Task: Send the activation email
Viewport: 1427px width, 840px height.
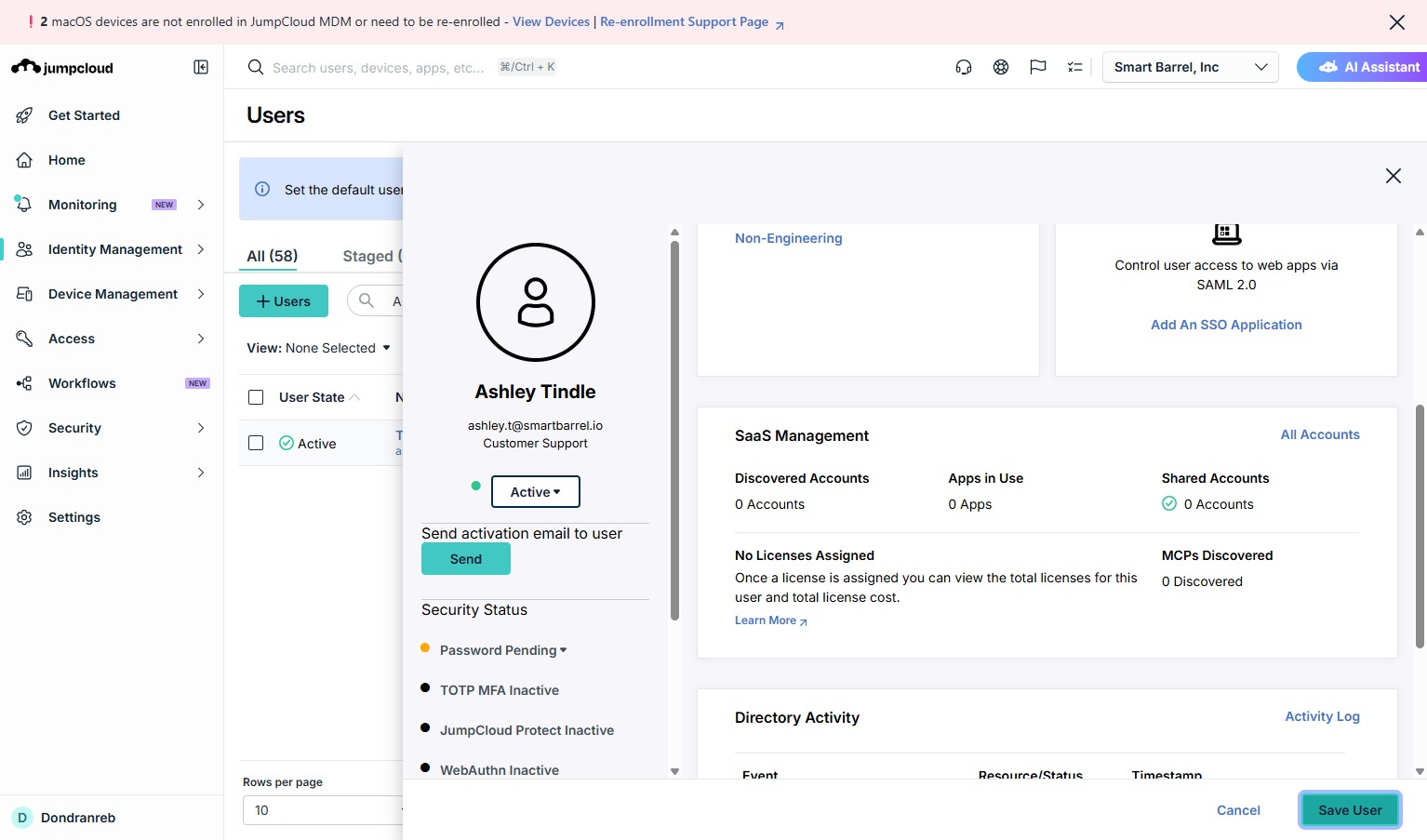Action: [466, 559]
